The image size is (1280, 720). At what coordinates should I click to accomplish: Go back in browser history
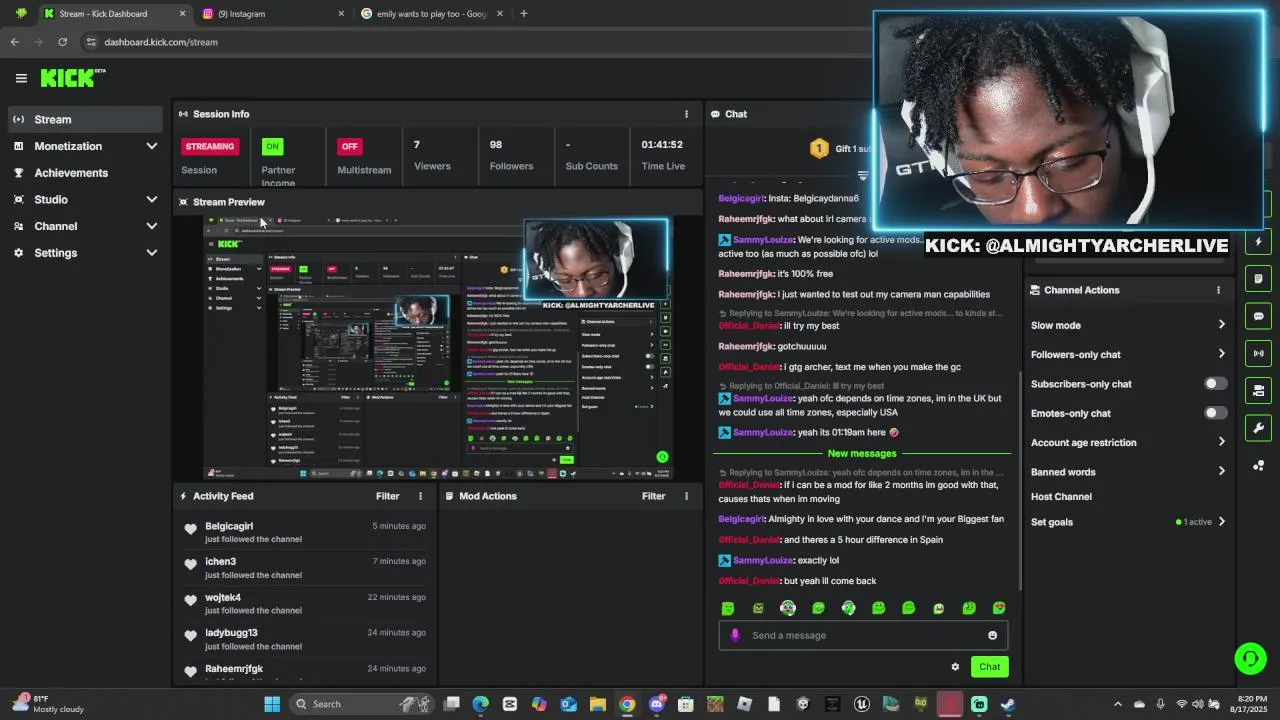14,42
